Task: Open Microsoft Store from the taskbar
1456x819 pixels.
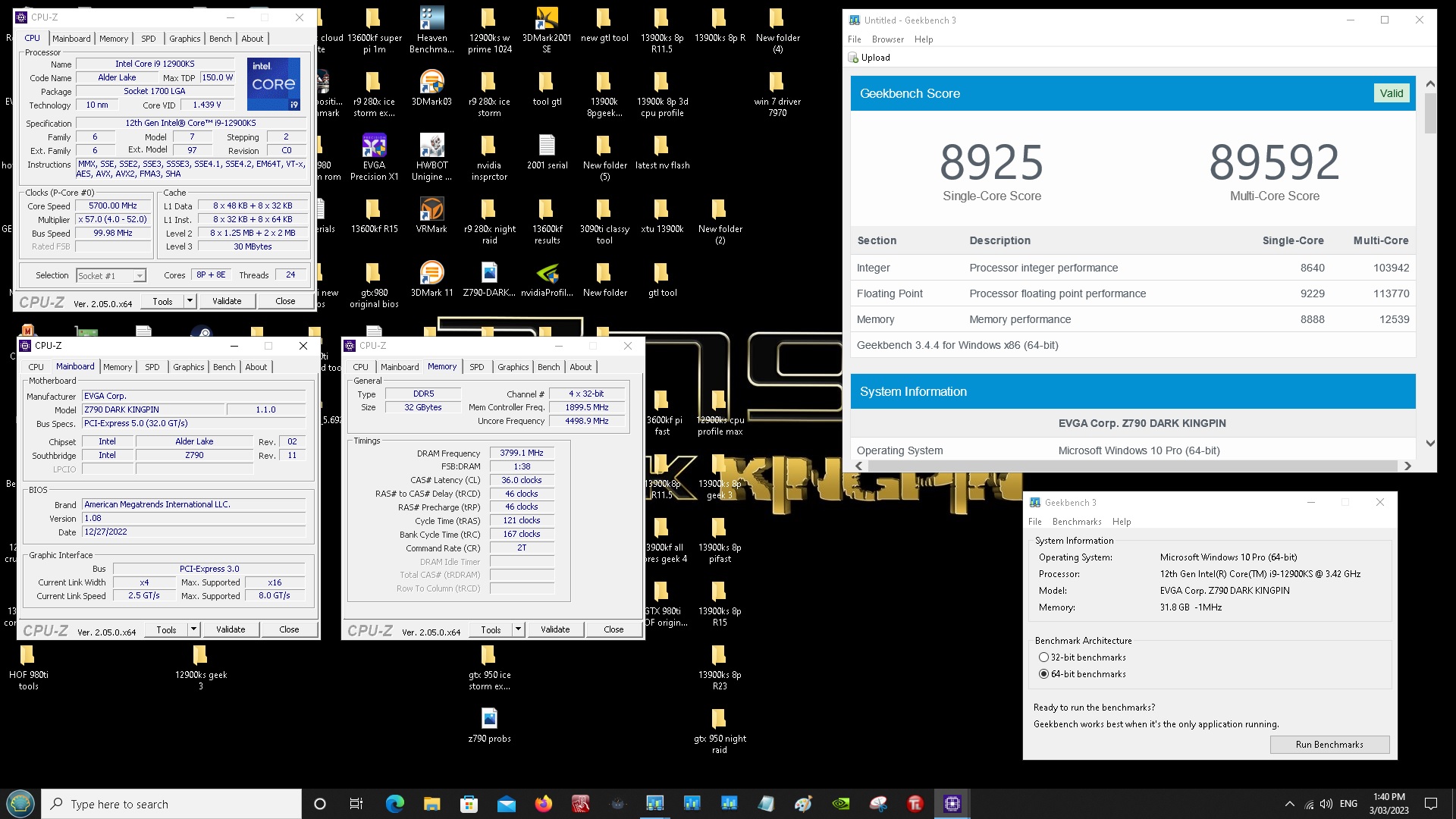Action: [469, 804]
